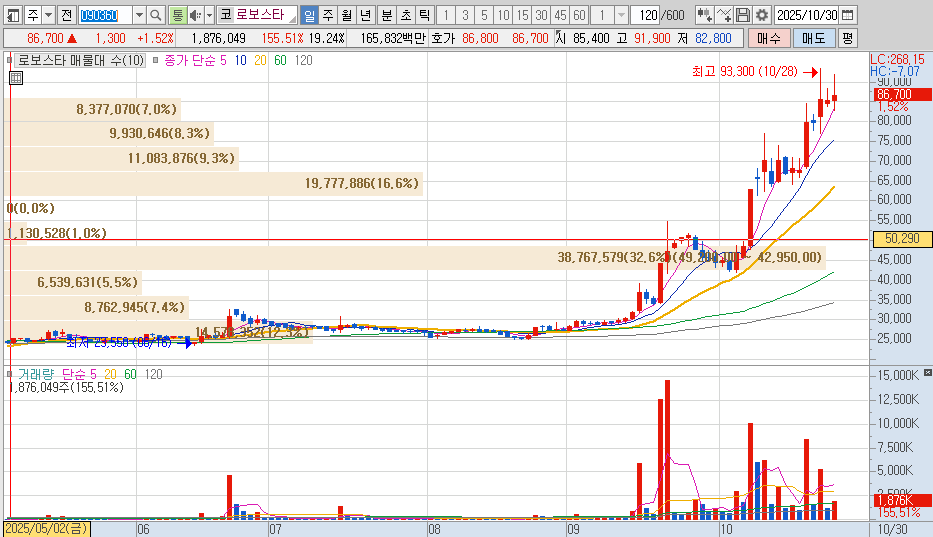The width and height of the screenshot is (933, 537).
Task: Open the stock code history dropdown
Action: click(139, 15)
